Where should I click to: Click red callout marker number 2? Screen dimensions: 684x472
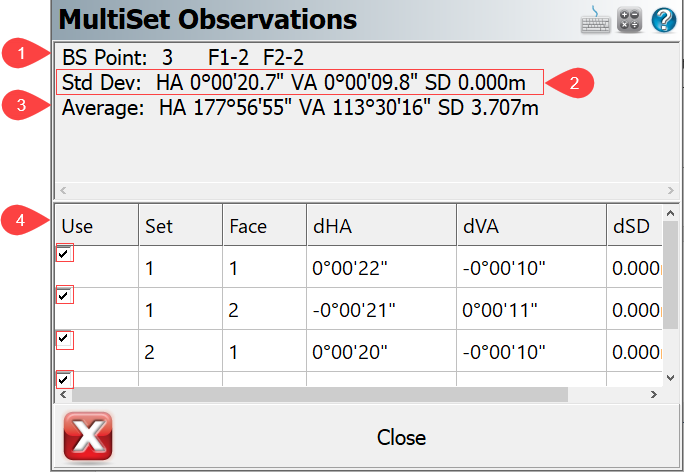[572, 82]
